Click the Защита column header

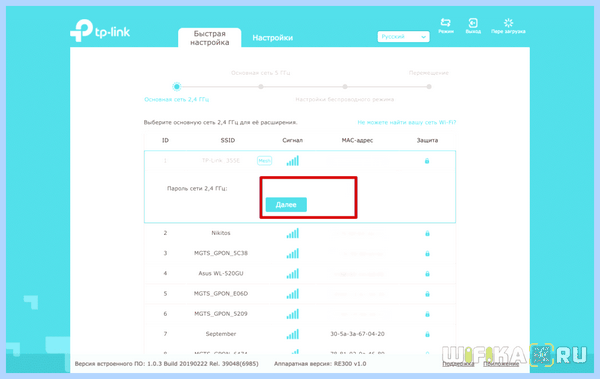[427, 140]
